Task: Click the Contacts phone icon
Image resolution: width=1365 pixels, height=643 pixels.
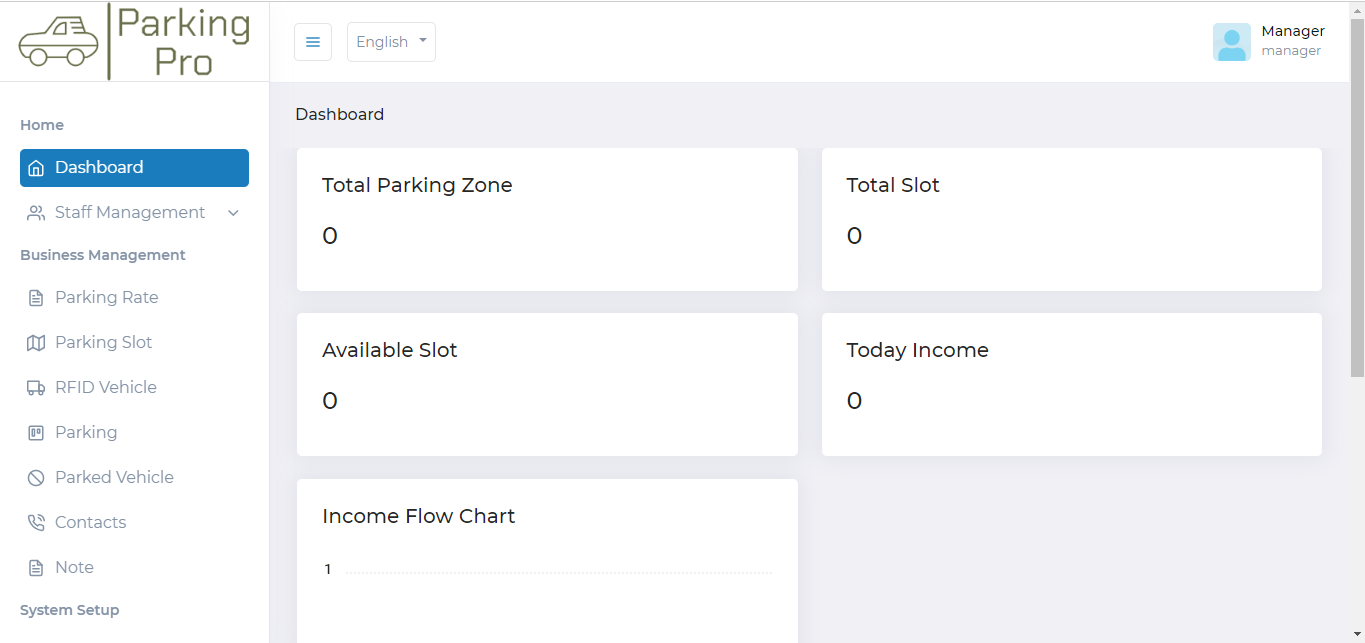Action: (36, 523)
